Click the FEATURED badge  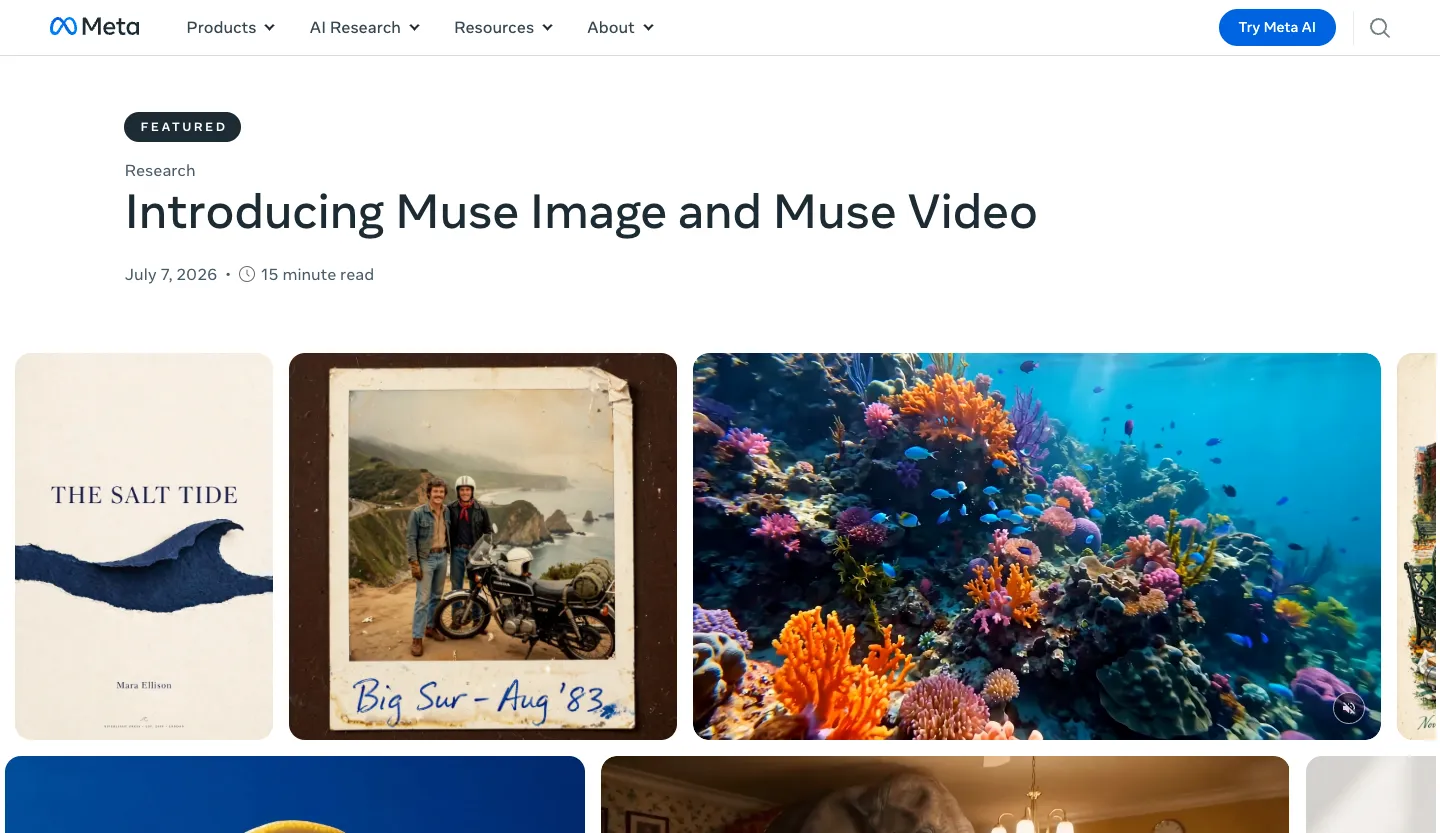pyautogui.click(x=182, y=127)
